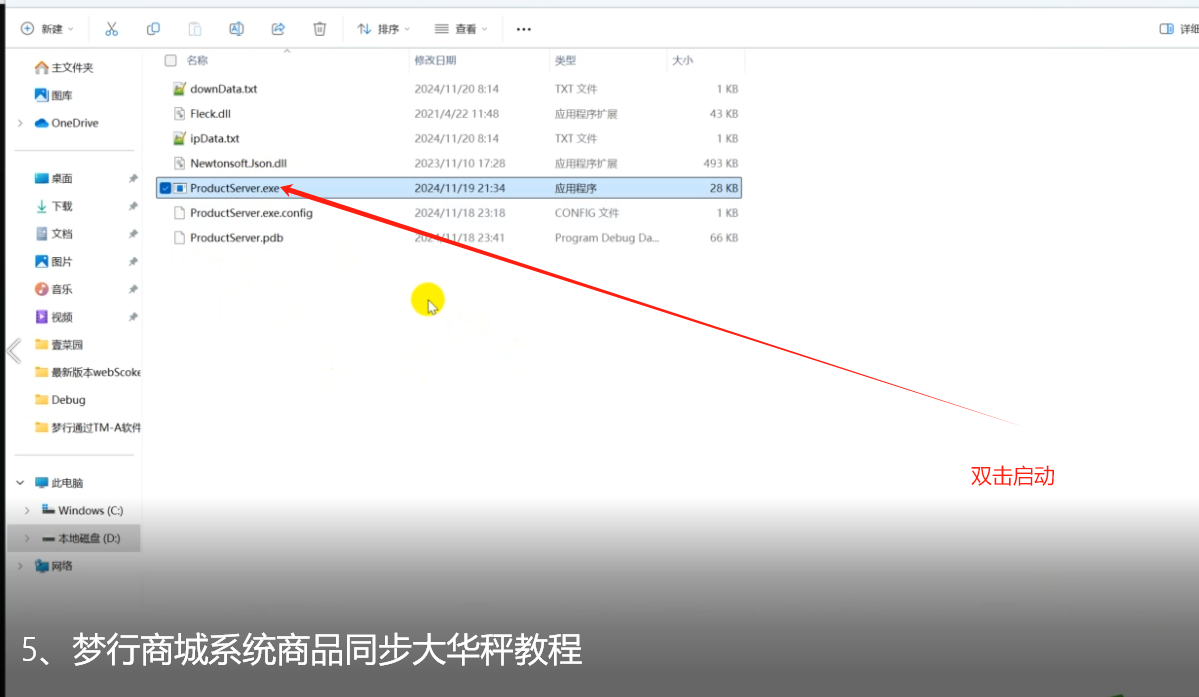1199x697 pixels.
Task: Open 文档 (Documents) quick access
Action: pyautogui.click(x=54, y=234)
